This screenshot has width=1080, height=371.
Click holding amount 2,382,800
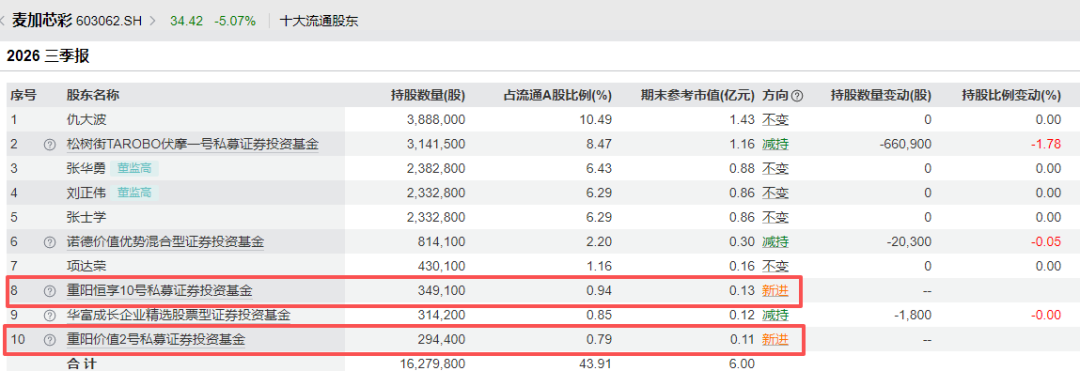[x=437, y=169]
